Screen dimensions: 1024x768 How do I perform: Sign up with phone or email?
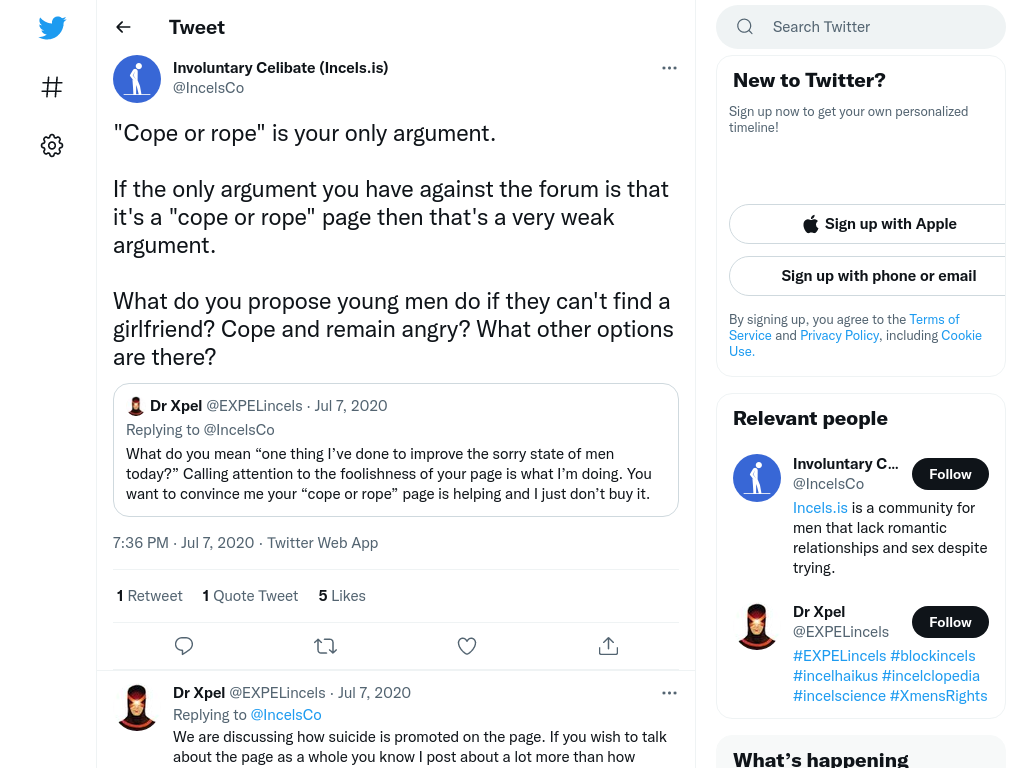pyautogui.click(x=875, y=276)
